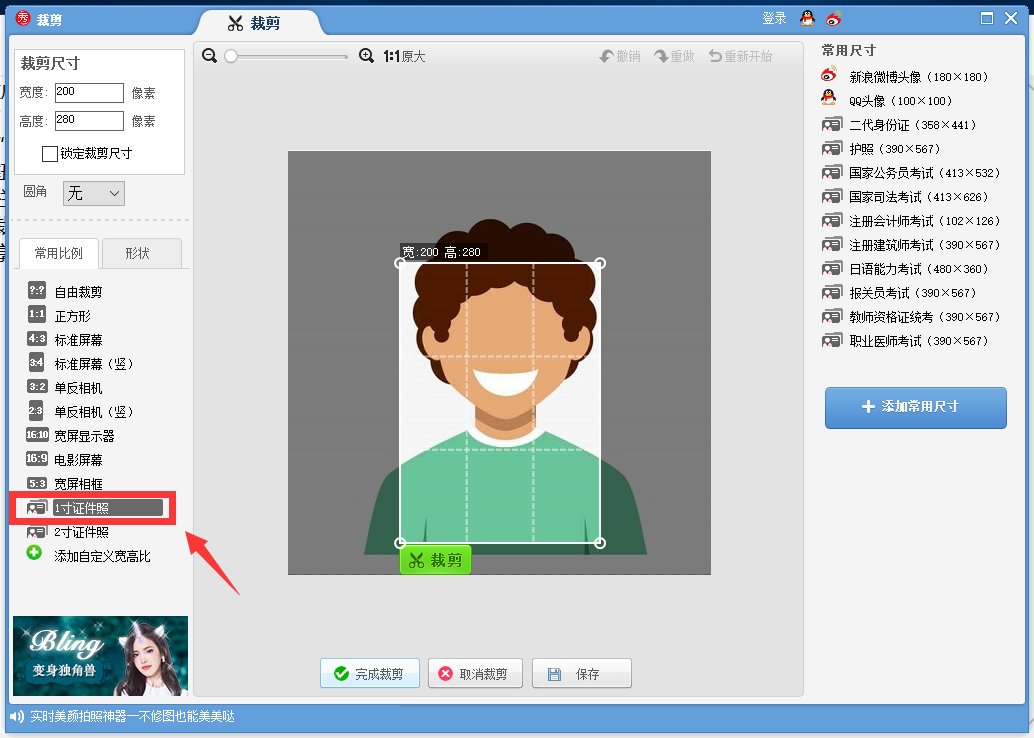Select the 新浪微博头像 (180×180) preset
This screenshot has height=738, width=1034.
(x=905, y=77)
